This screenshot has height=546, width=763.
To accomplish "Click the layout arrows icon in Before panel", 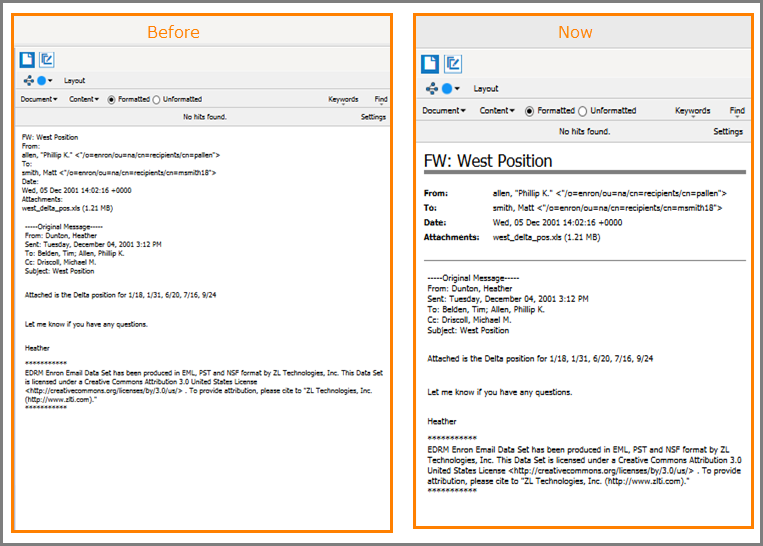I will click(29, 81).
